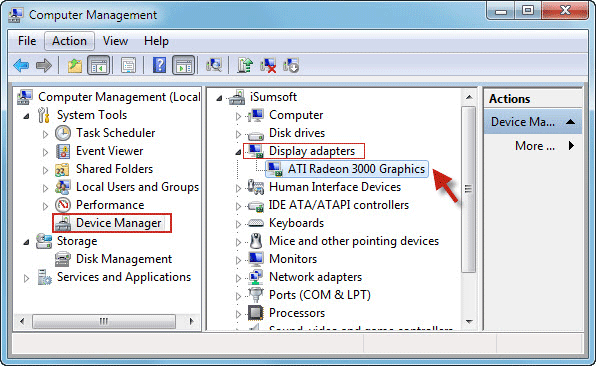Click Local Users and Groups icon
This screenshot has width=596, height=366.
63,187
